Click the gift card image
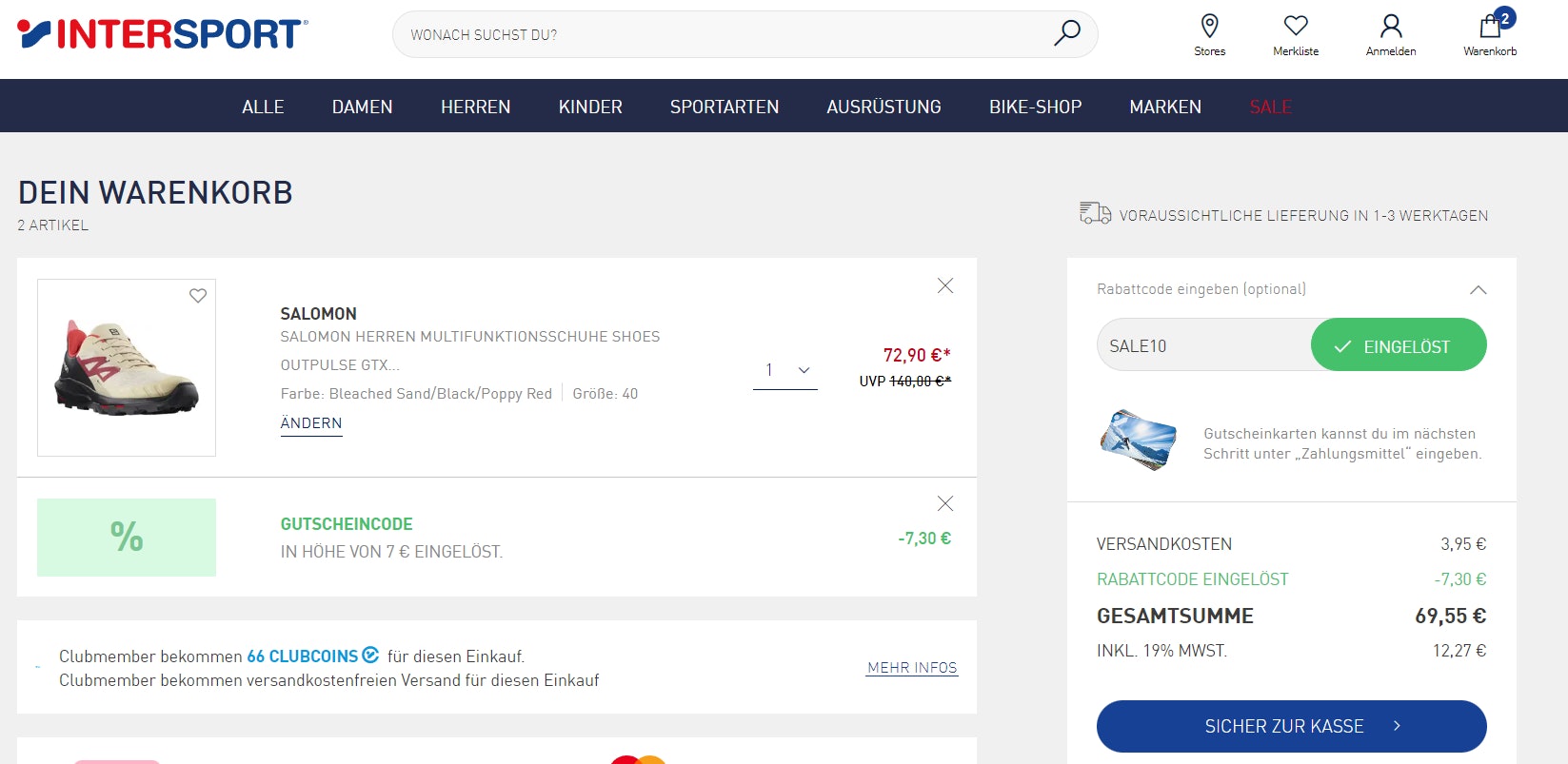The height and width of the screenshot is (764, 1568). pyautogui.click(x=1139, y=441)
